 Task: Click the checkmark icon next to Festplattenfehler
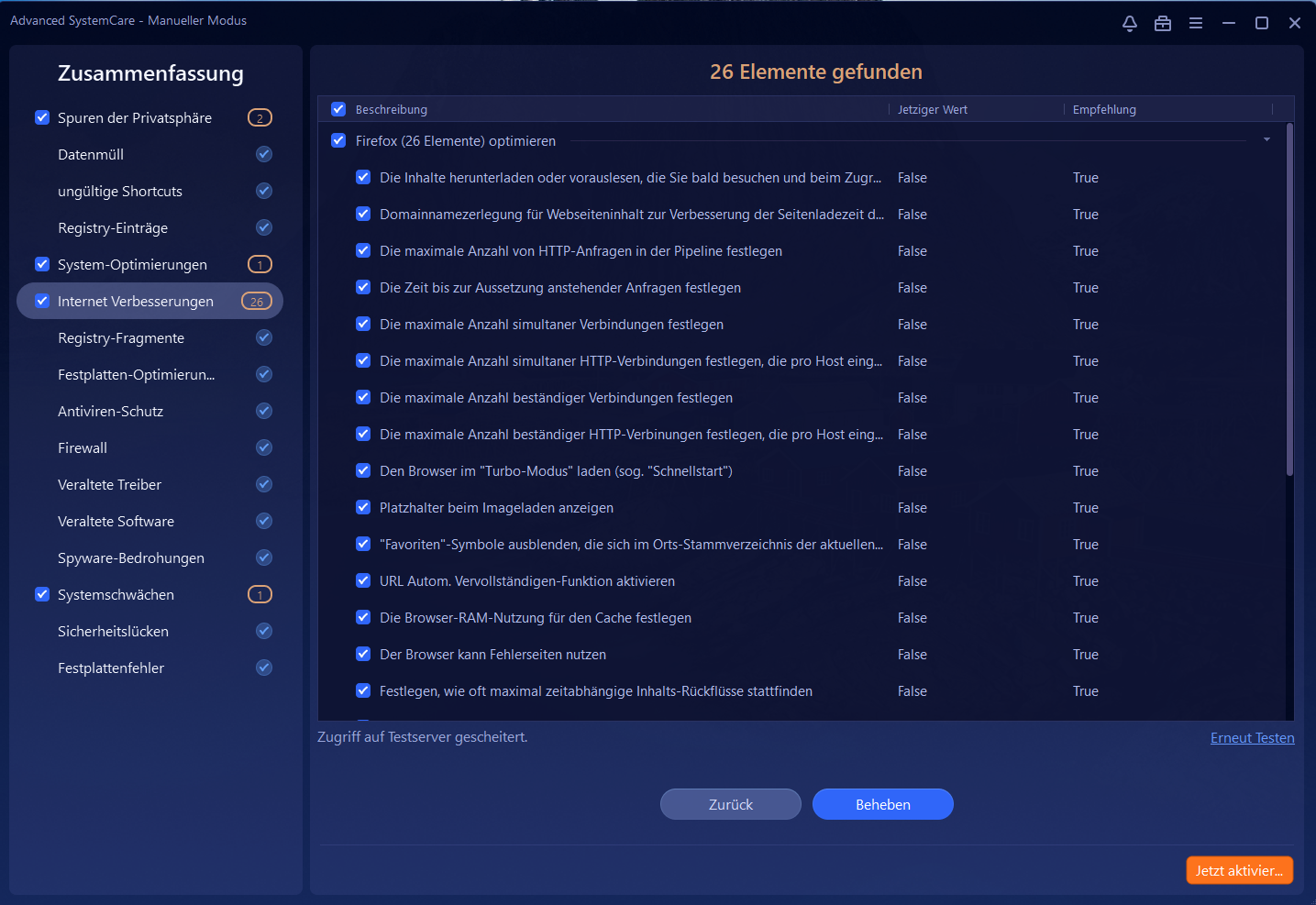point(264,668)
